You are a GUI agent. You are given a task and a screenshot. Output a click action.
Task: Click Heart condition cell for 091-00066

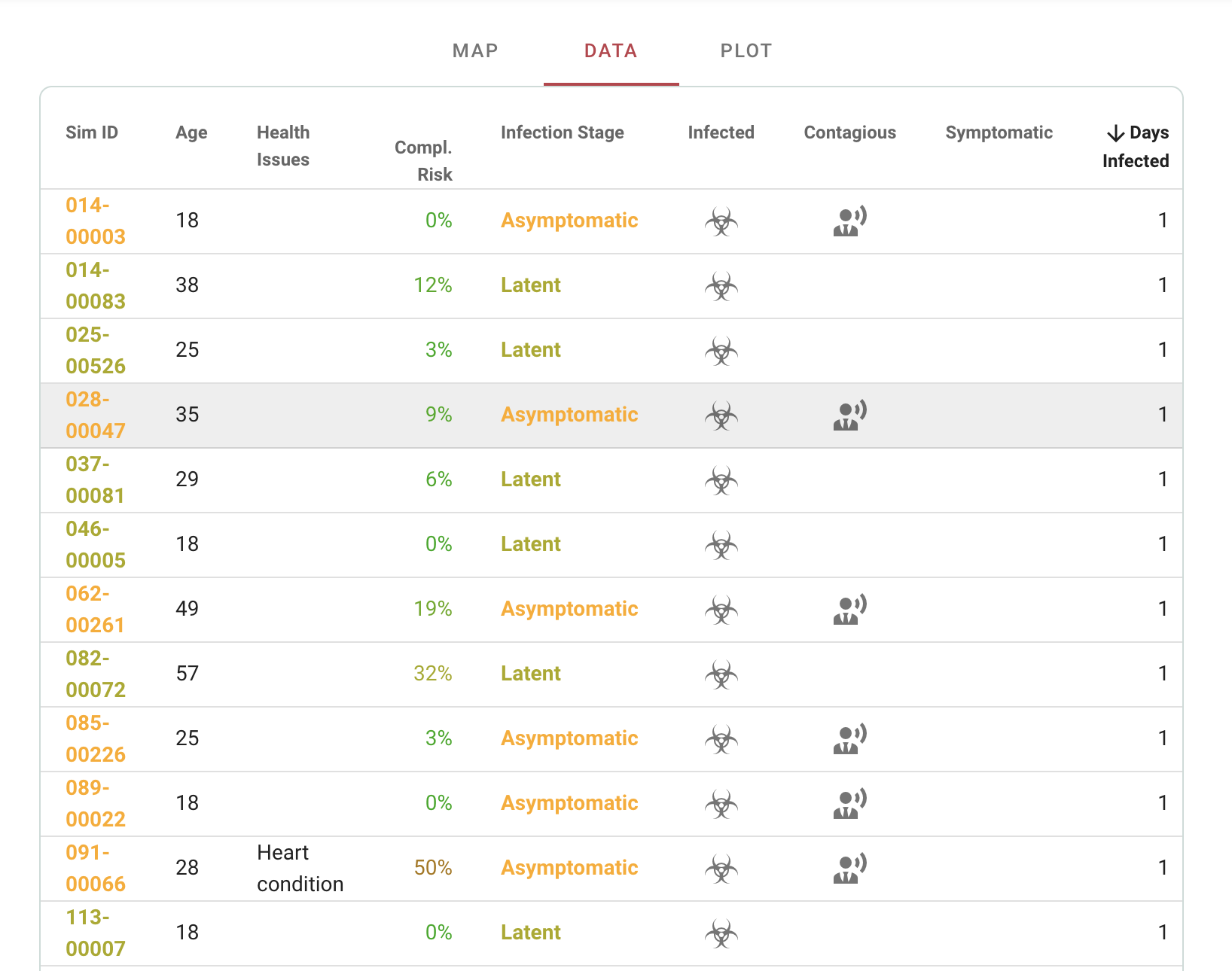300,869
